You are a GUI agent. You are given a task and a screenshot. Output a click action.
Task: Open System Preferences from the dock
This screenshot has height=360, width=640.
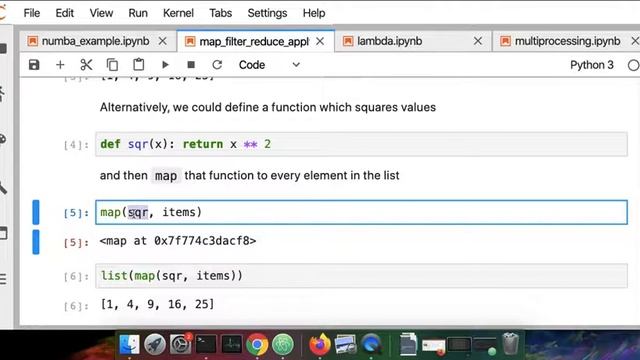(180, 344)
